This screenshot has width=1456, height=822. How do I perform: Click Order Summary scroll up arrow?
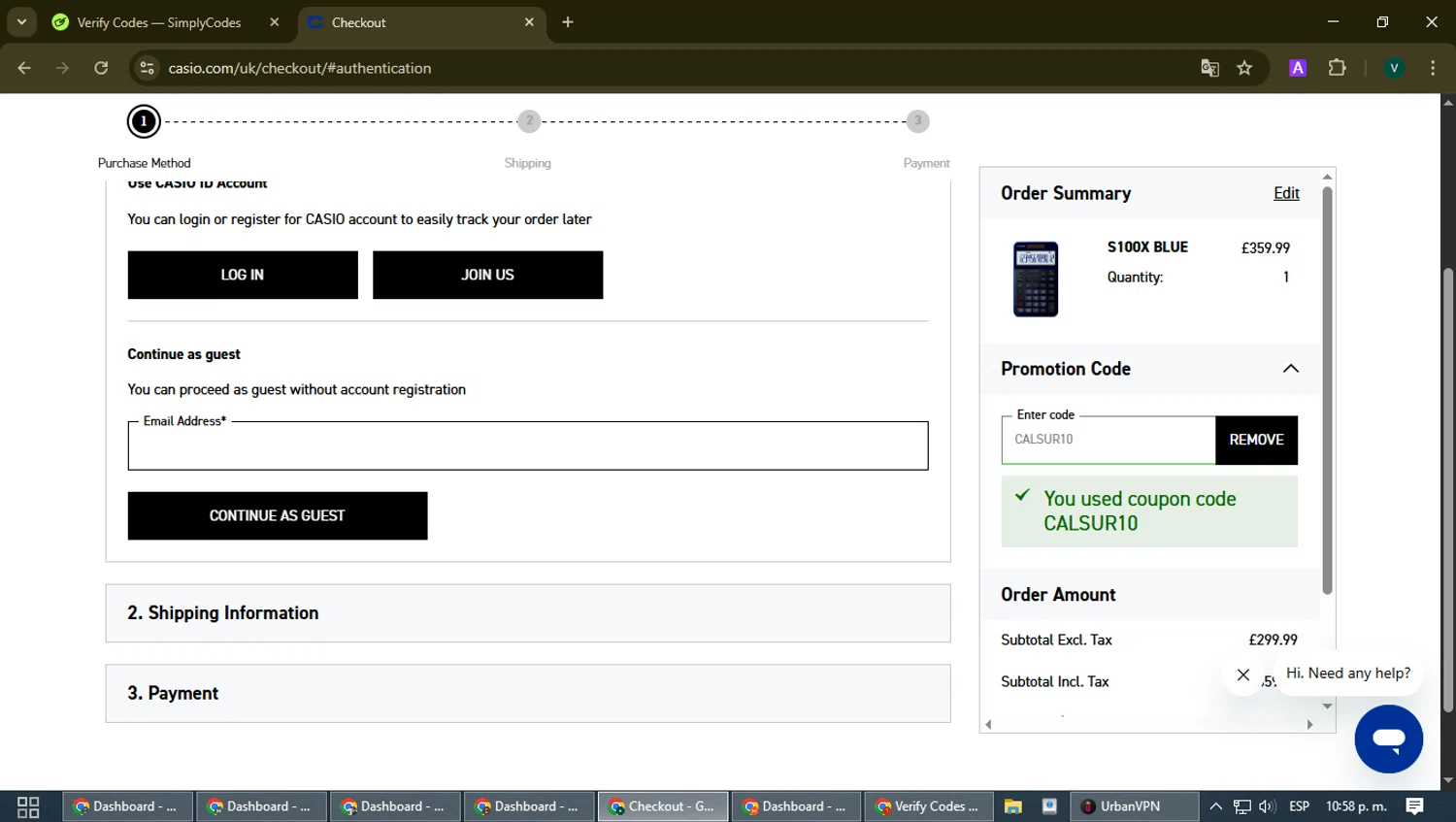1327,177
